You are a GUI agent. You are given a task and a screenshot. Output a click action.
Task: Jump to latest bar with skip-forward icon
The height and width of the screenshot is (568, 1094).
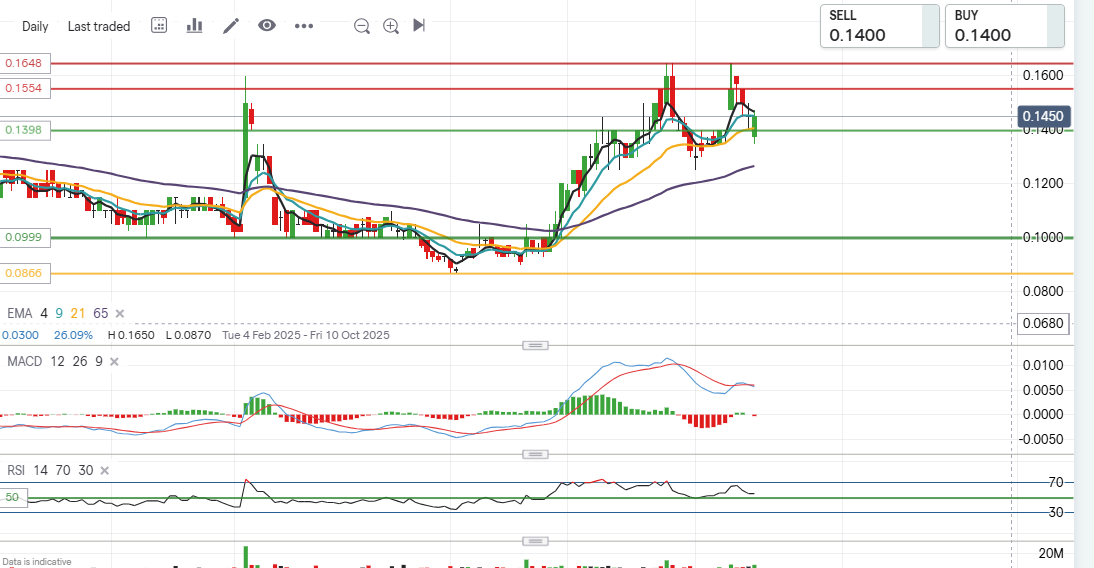(x=419, y=25)
